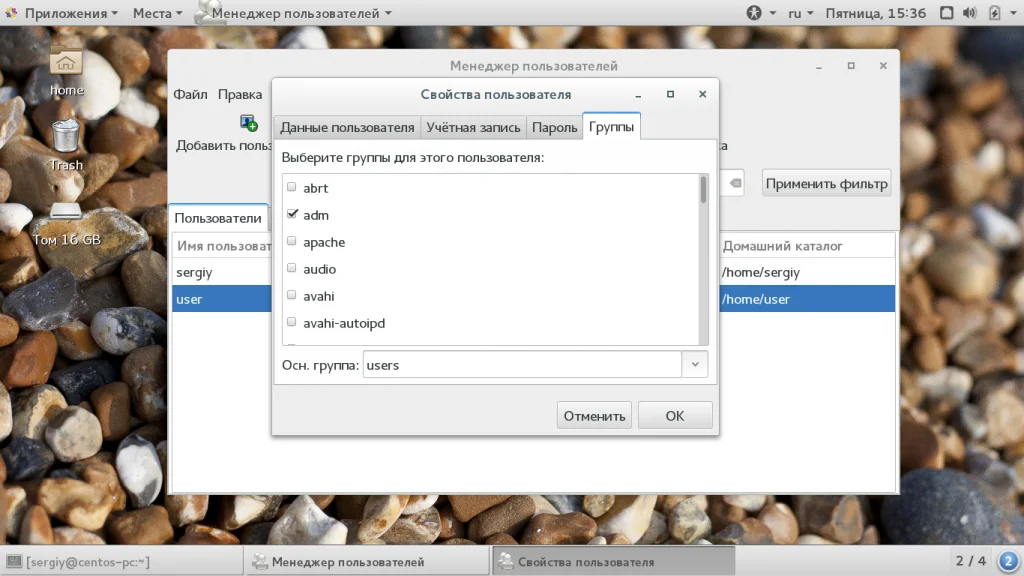Open the ru keyboard layout dropdown

801,13
